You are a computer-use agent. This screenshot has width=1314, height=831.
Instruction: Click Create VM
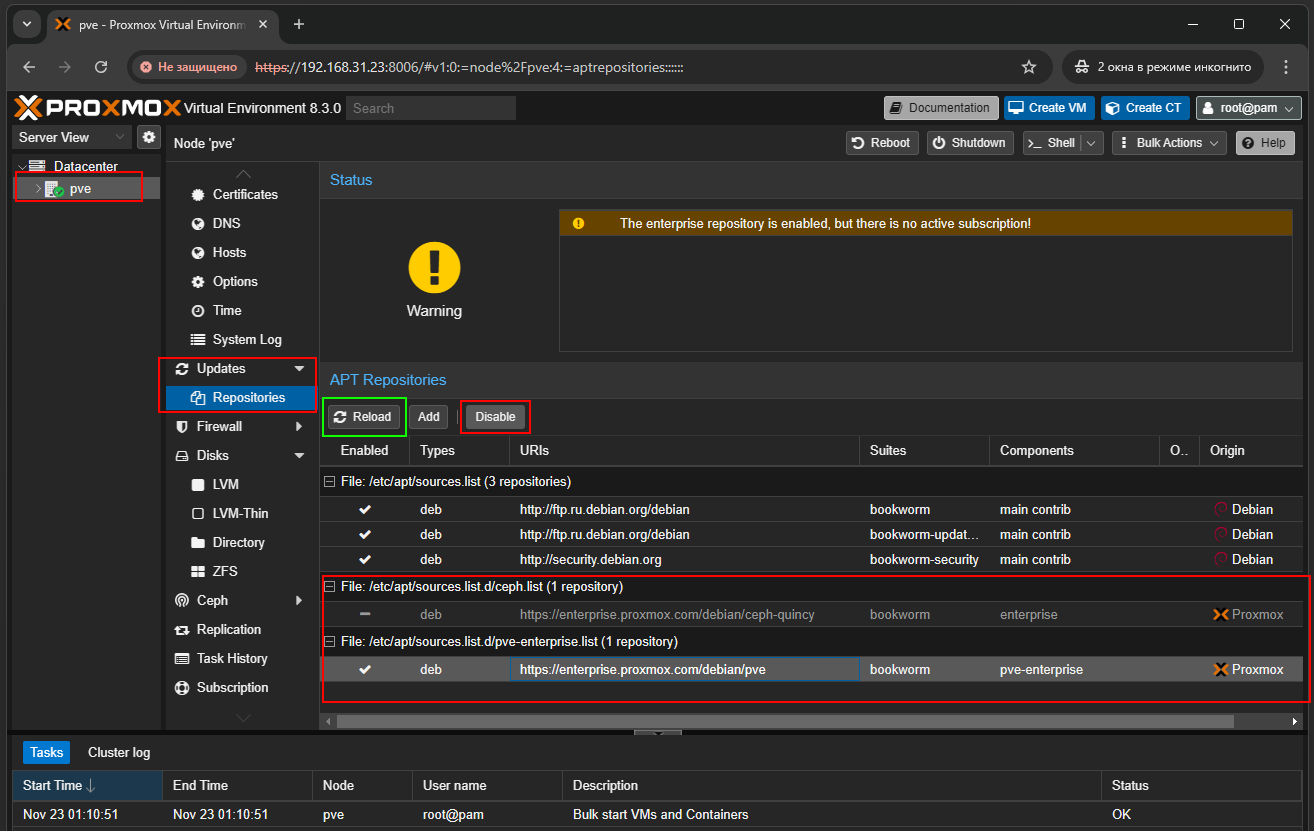[x=1048, y=108]
